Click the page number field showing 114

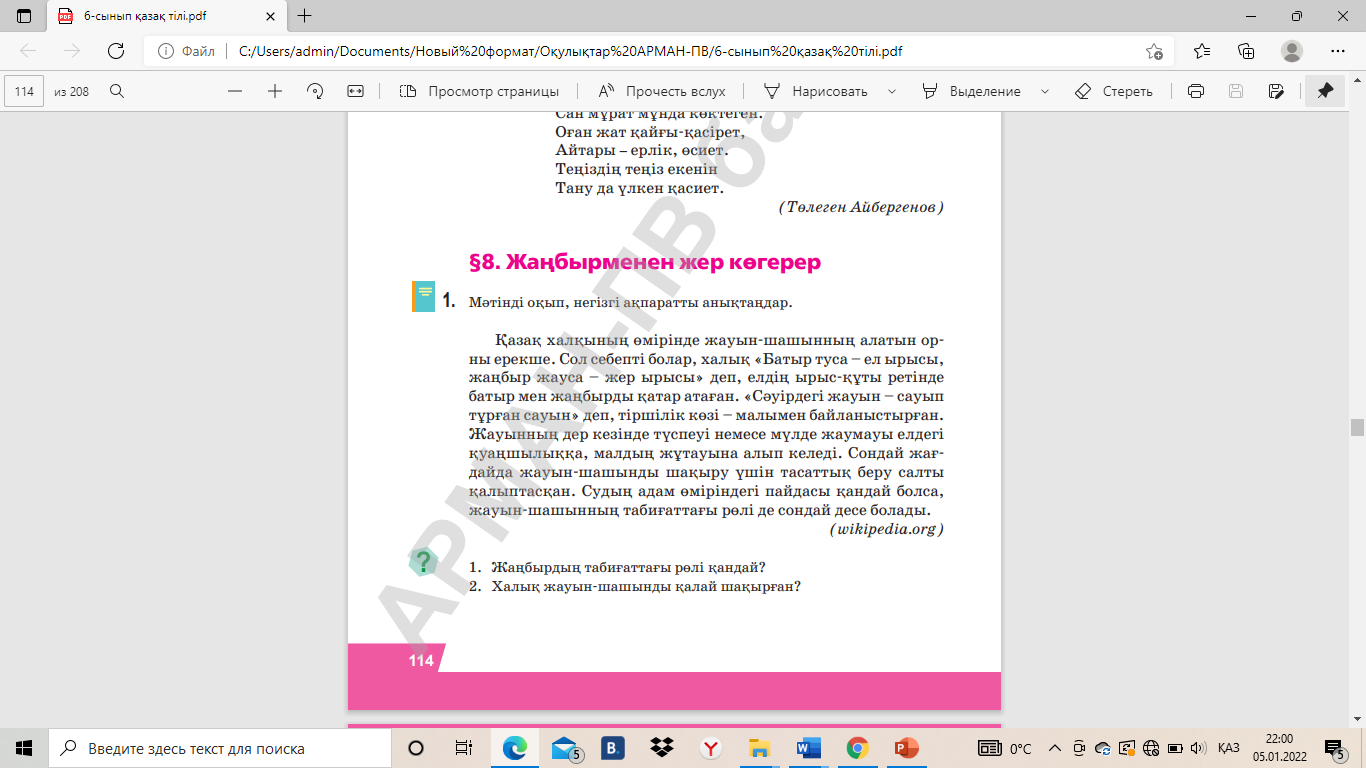pos(25,91)
